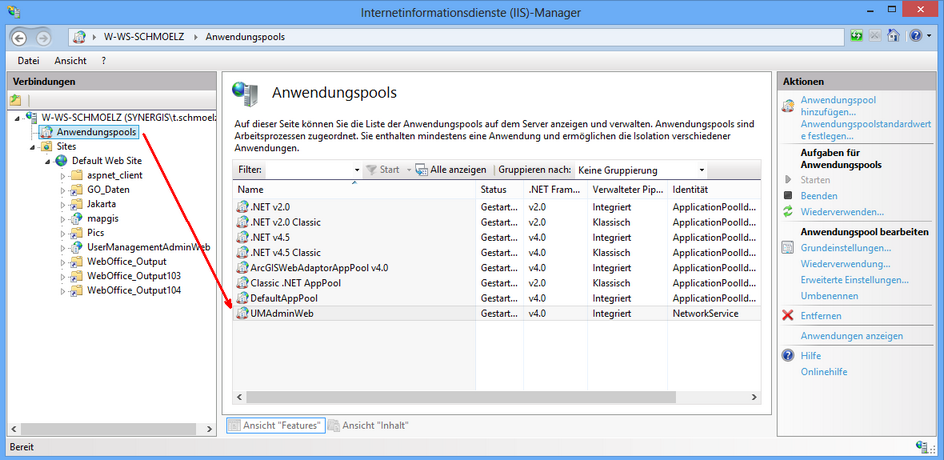Select the Classic .NET AppPool row
The width and height of the screenshot is (944, 460).
[497, 283]
